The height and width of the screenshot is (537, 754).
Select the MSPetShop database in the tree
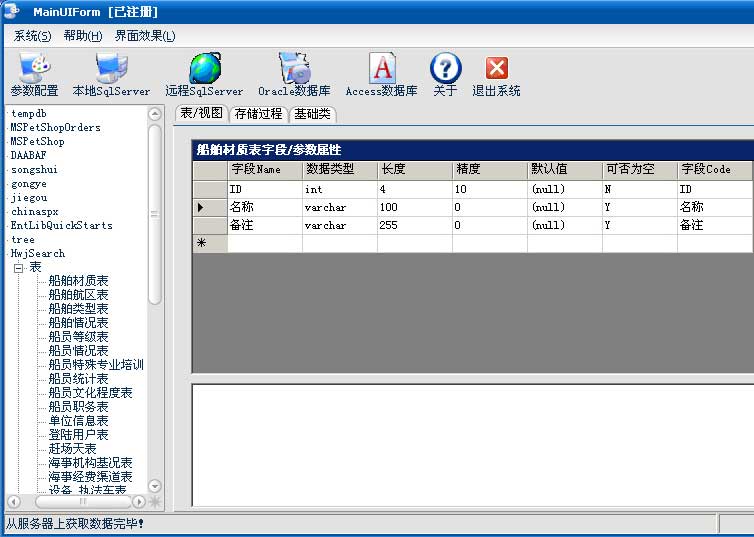pos(37,142)
